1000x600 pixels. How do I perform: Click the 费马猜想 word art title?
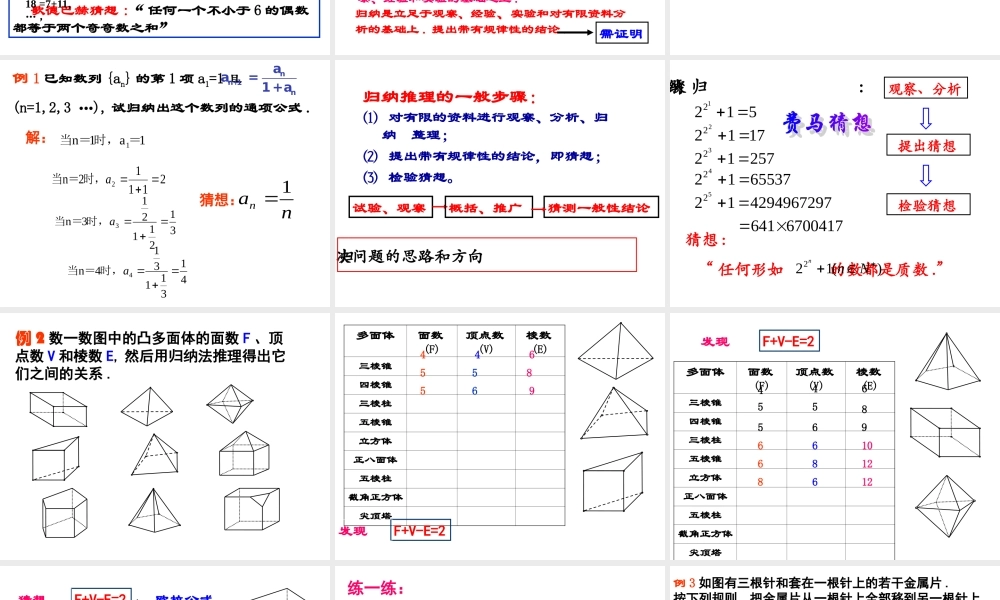pos(827,122)
